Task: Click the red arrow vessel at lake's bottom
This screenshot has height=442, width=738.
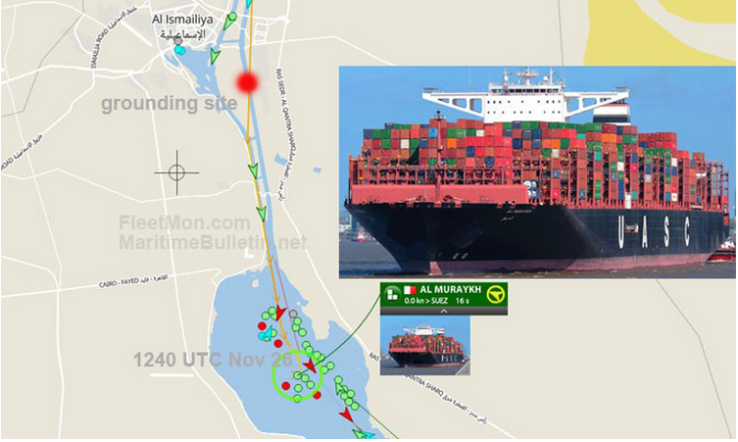Action: [x=346, y=415]
